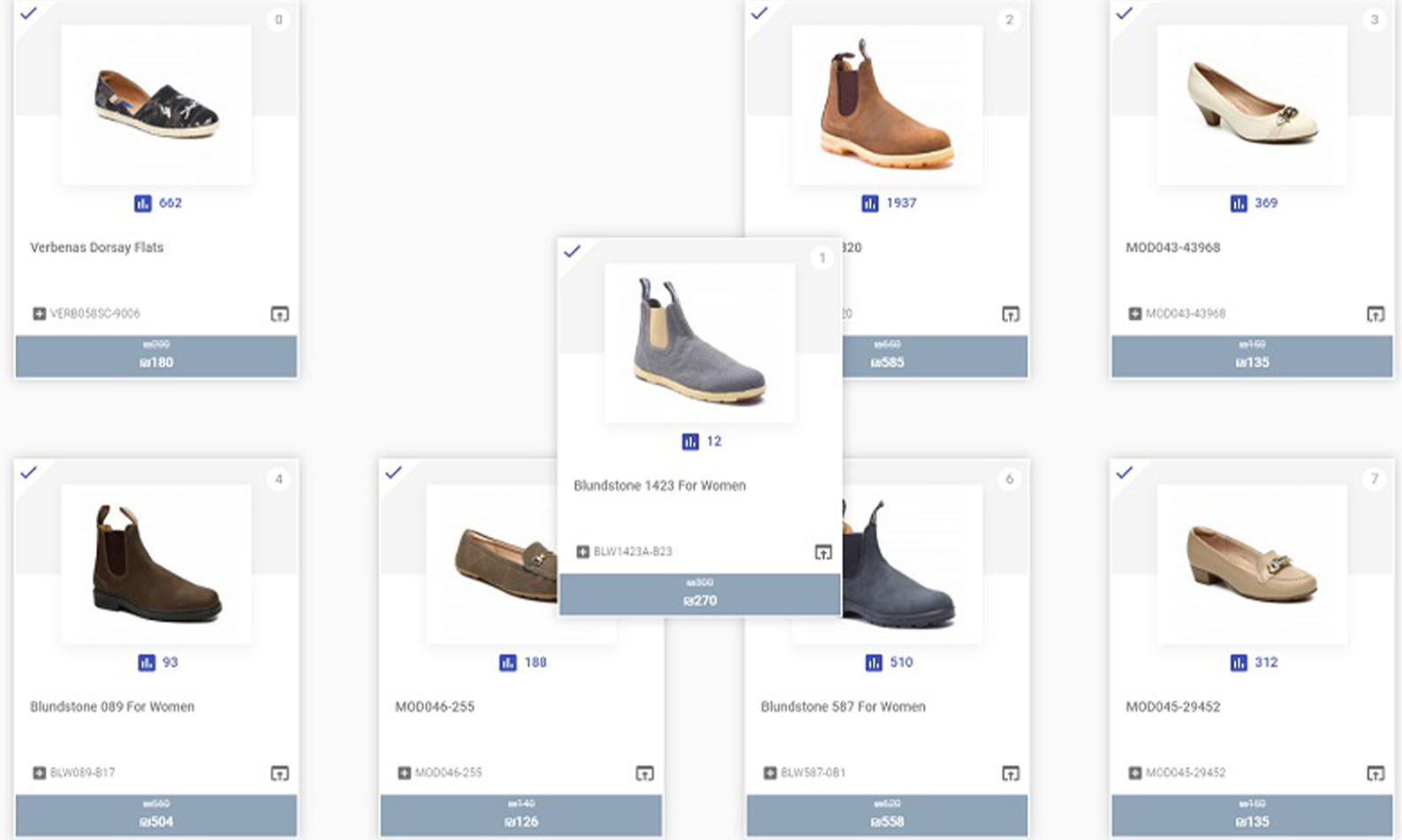Click the plus icon before SKU MOD045-29452
1402x840 pixels.
tap(1135, 773)
